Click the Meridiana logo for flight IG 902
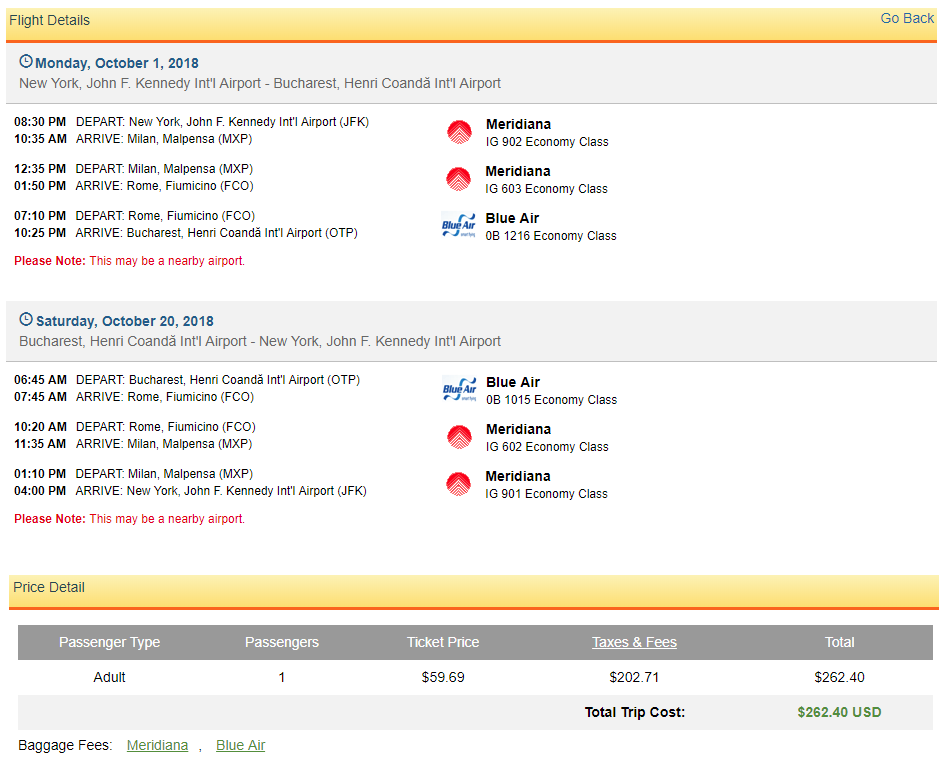The width and height of the screenshot is (950, 778). coord(459,130)
